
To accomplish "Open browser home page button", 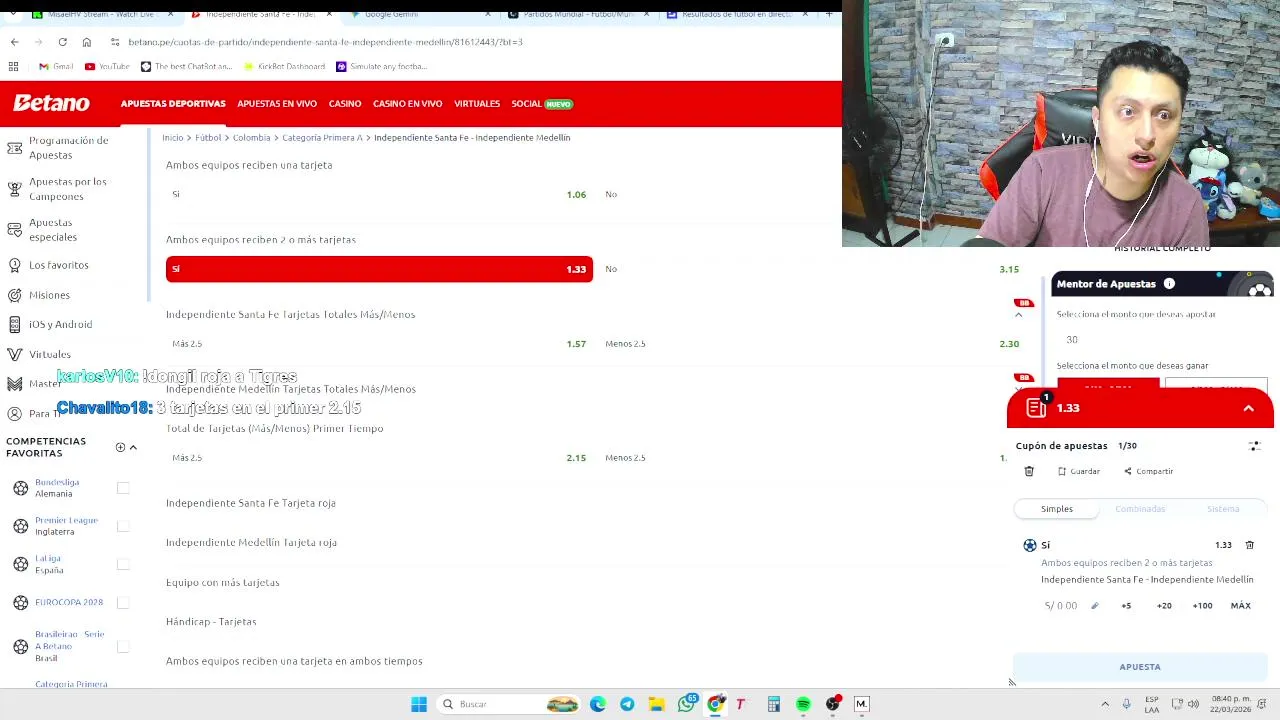I will (87, 42).
